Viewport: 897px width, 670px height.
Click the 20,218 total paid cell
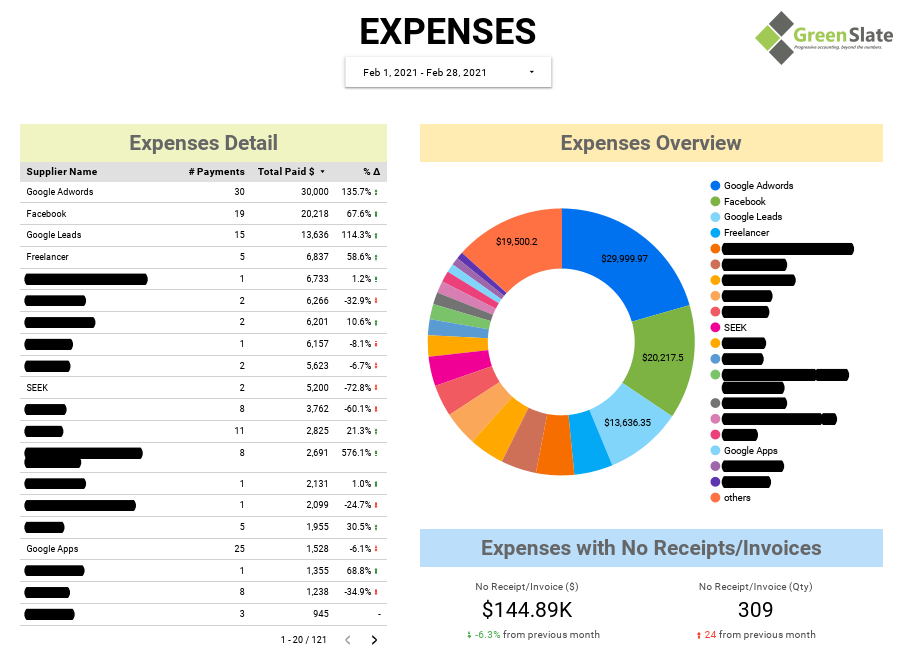(315, 213)
